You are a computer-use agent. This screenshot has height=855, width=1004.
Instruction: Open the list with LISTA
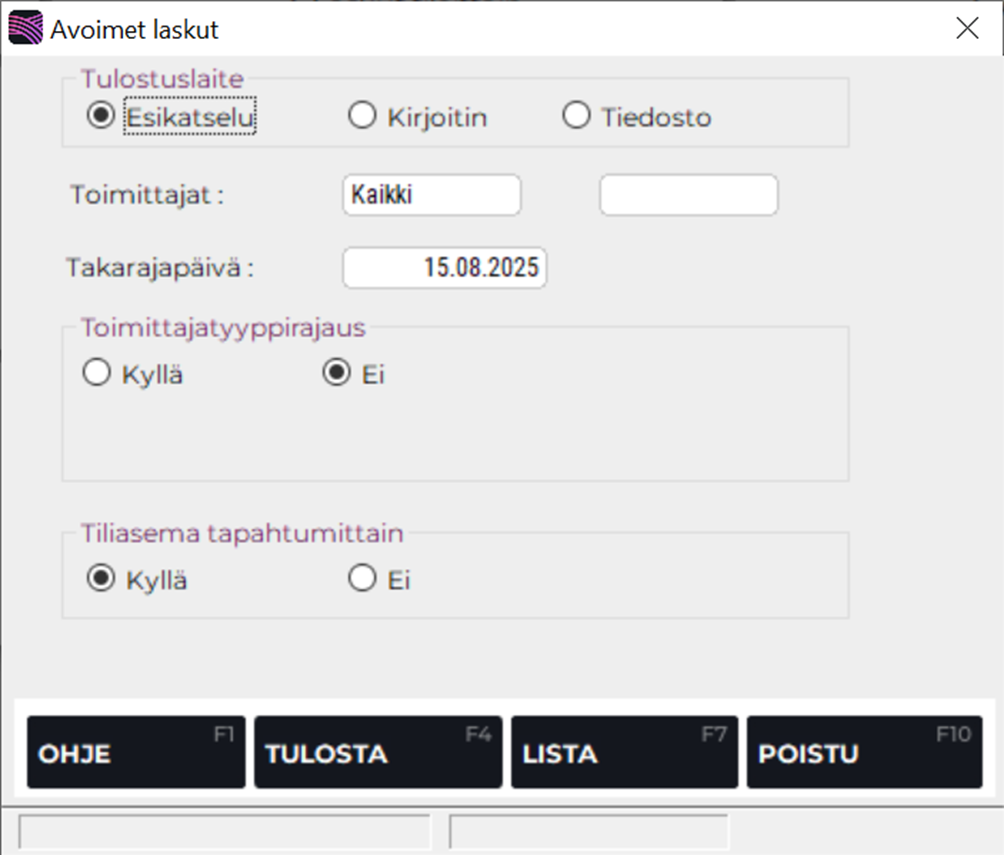pyautogui.click(x=623, y=751)
